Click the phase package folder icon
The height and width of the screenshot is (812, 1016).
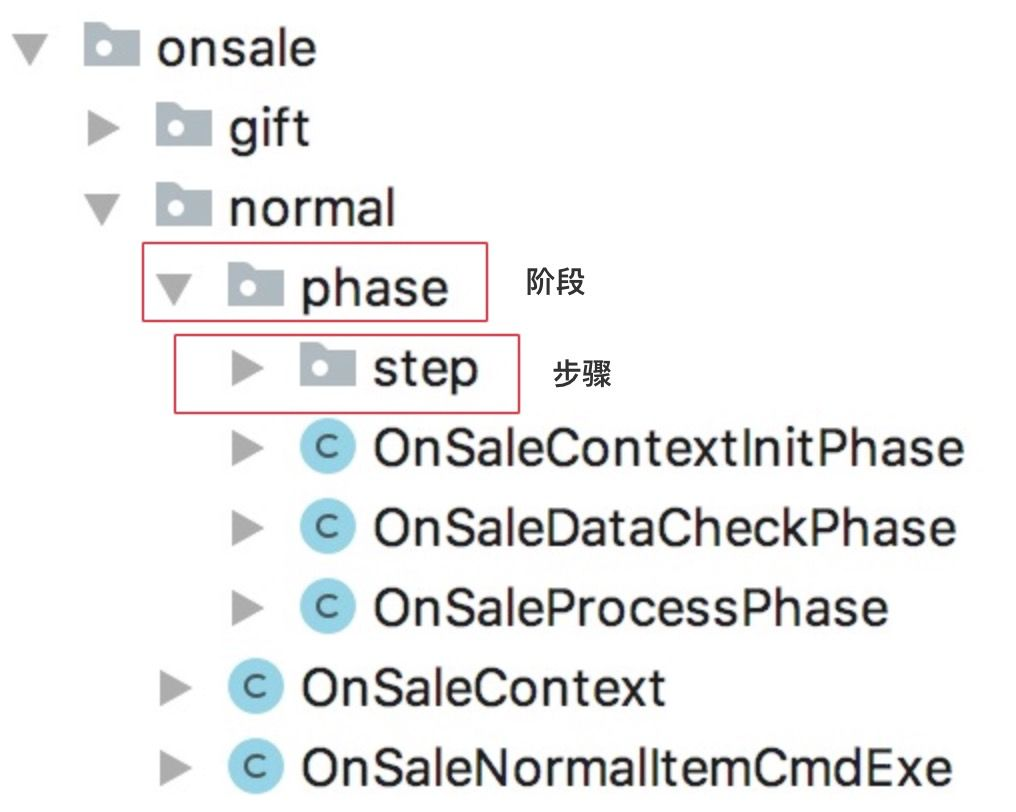[x=255, y=284]
